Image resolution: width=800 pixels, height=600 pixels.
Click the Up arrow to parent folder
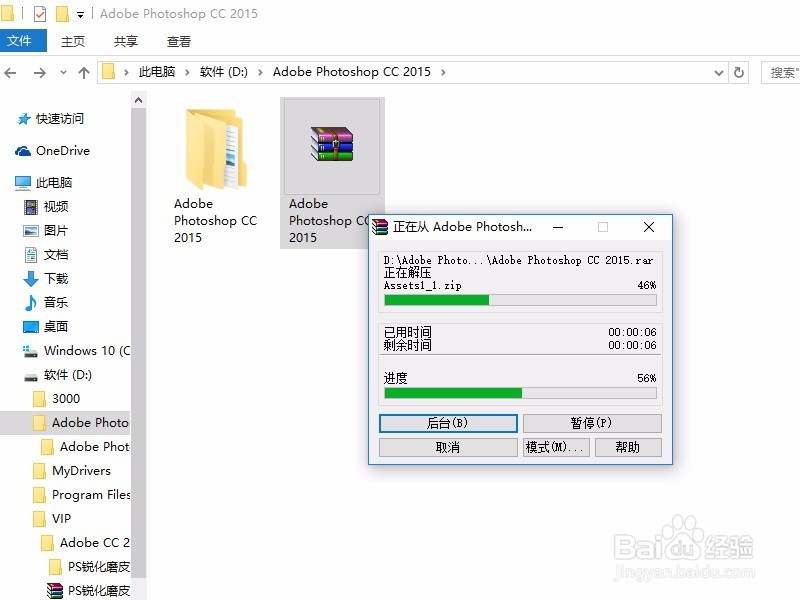pyautogui.click(x=84, y=71)
